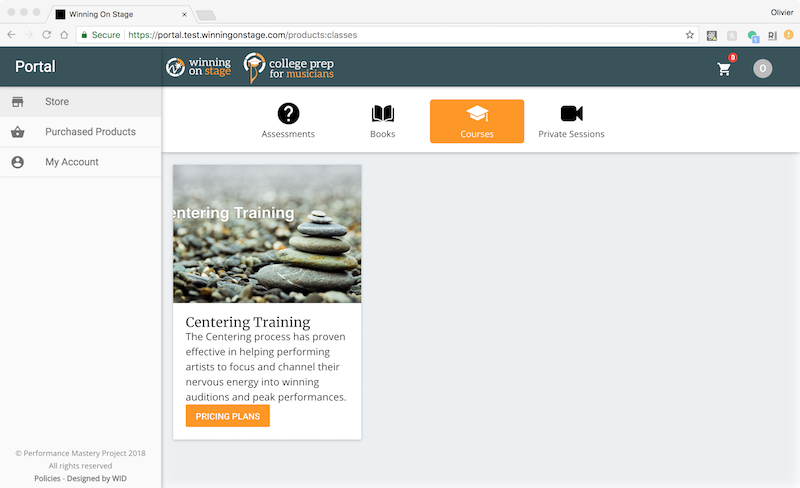Reload the page in browser
This screenshot has height=488, width=800.
[x=46, y=35]
